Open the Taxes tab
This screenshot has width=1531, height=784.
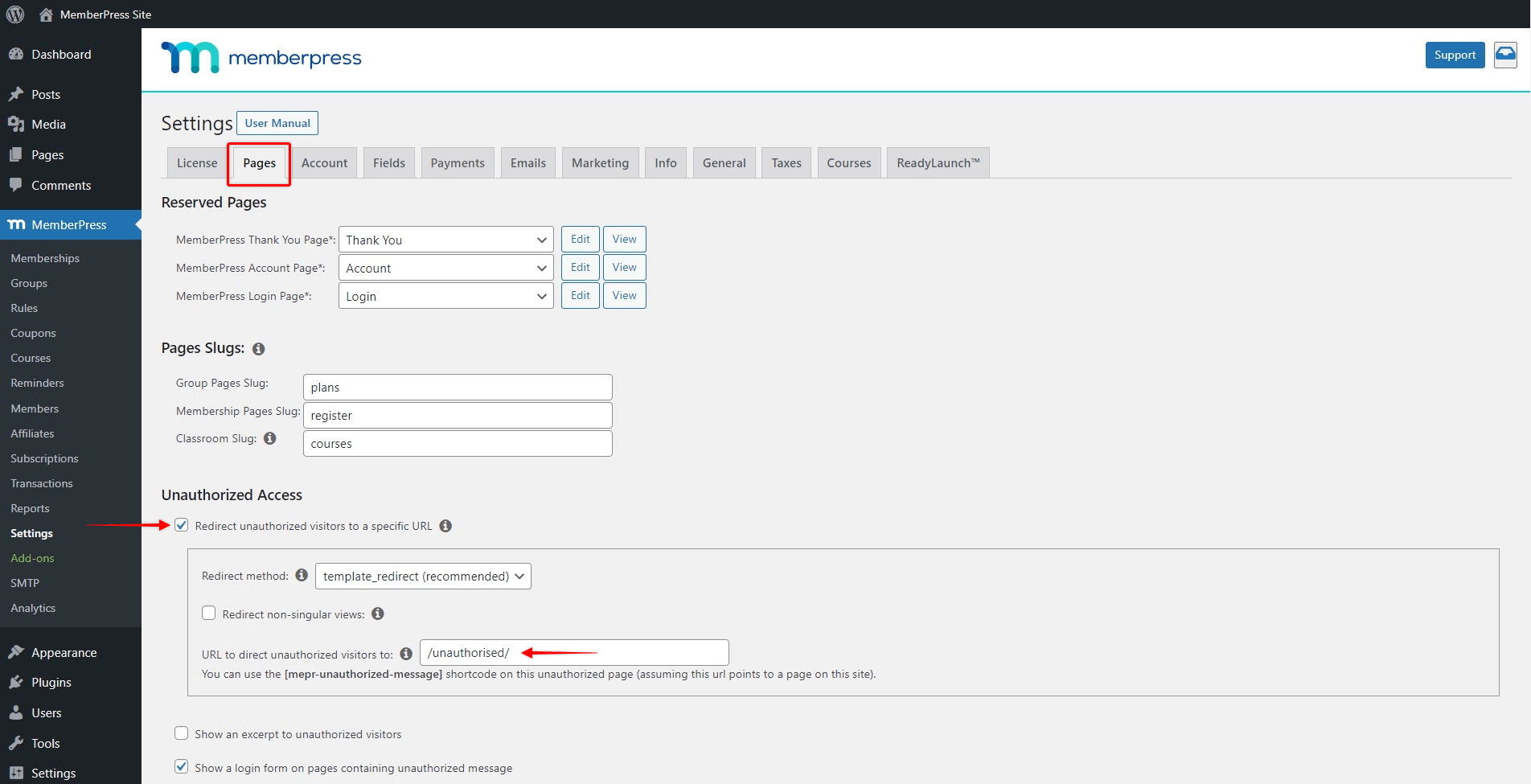(x=786, y=162)
